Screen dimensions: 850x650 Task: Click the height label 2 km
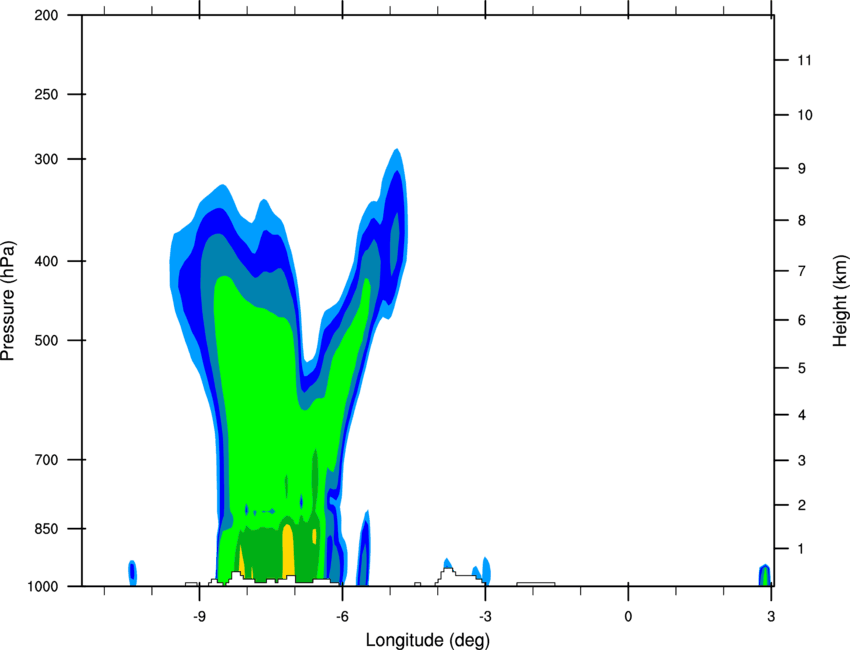pos(802,505)
